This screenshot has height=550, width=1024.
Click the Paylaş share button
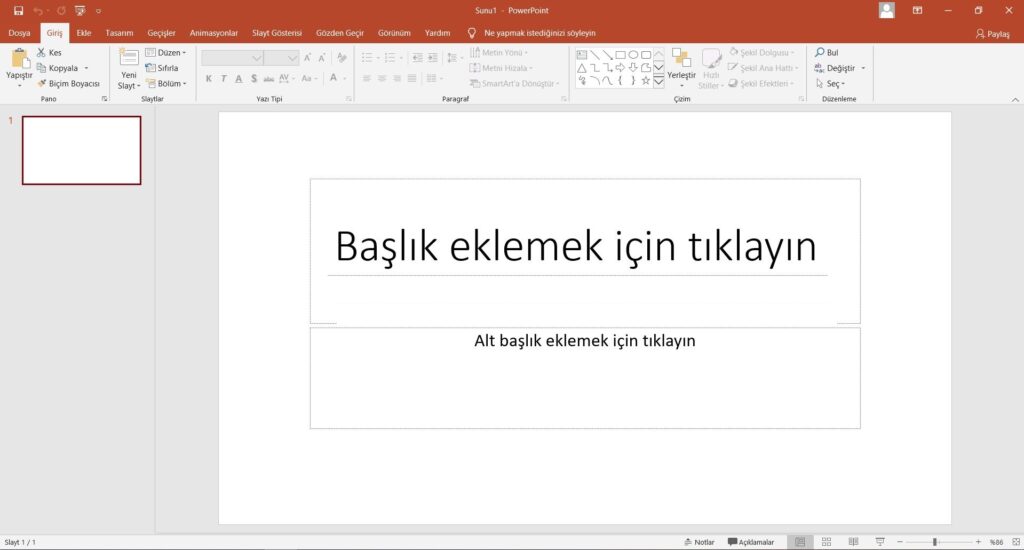tap(992, 33)
